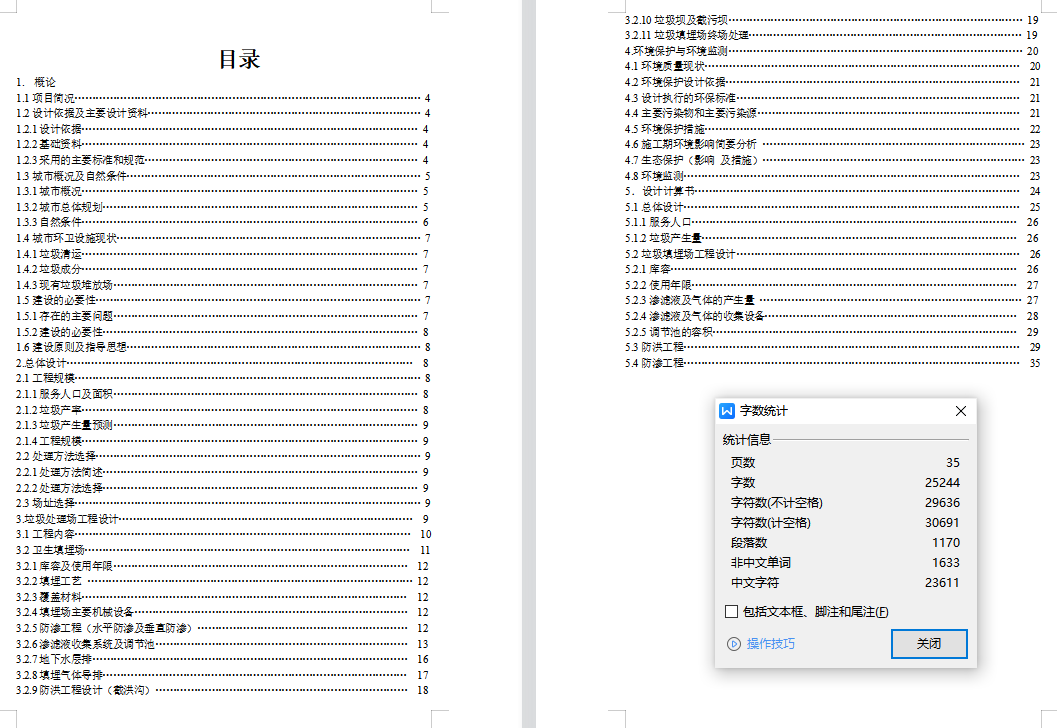The image size is (1057, 728).
Task: Select the 页数 value 35
Action: pyautogui.click(x=953, y=462)
